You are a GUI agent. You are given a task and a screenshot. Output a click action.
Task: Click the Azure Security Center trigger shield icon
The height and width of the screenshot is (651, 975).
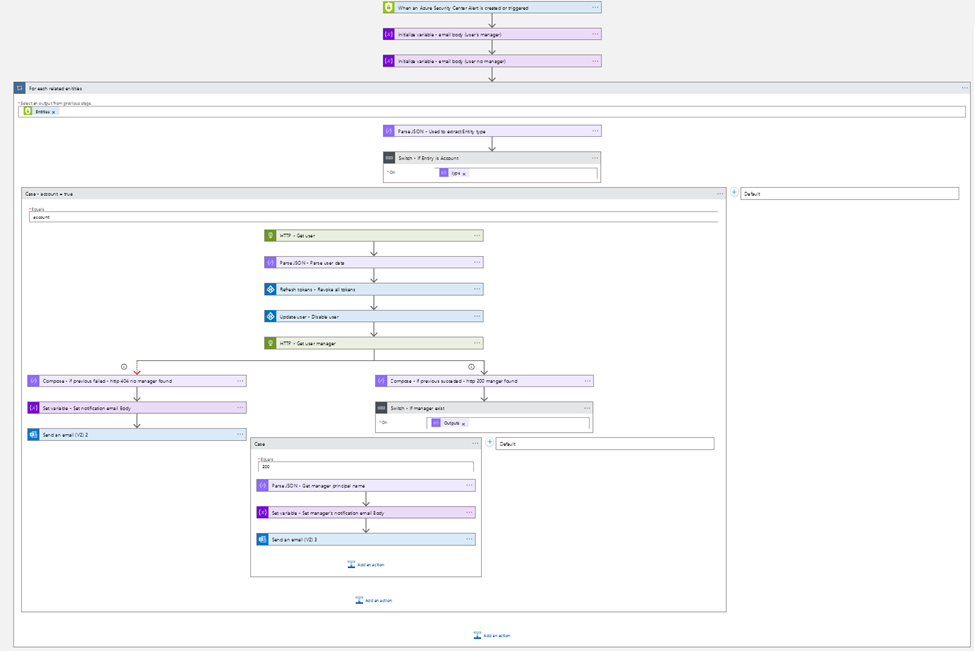click(x=389, y=7)
